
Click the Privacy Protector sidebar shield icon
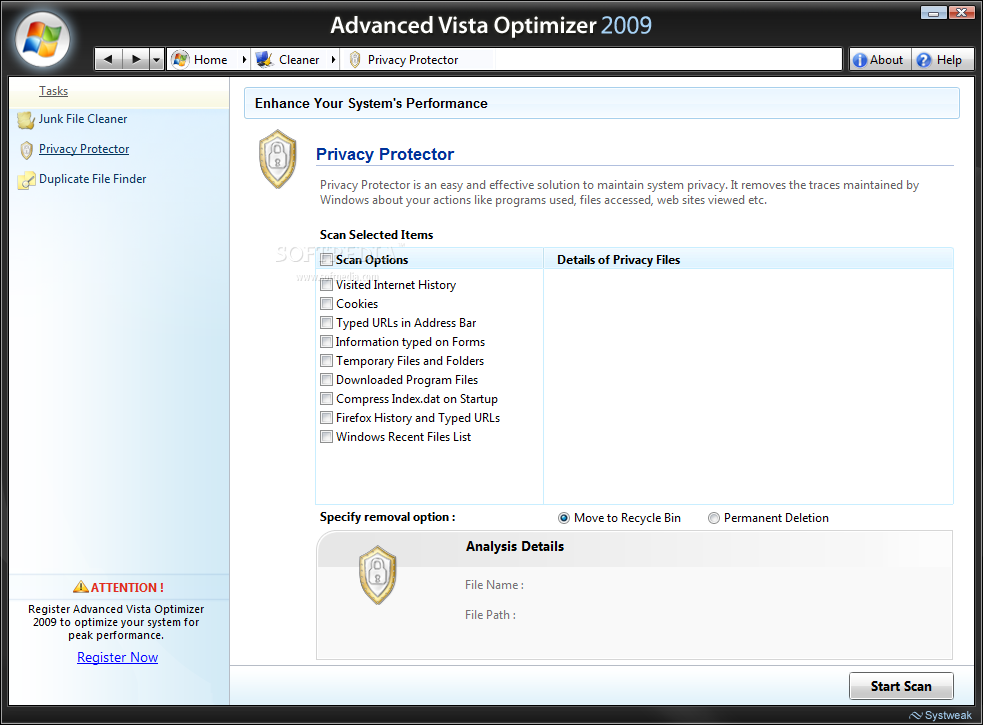(26, 150)
